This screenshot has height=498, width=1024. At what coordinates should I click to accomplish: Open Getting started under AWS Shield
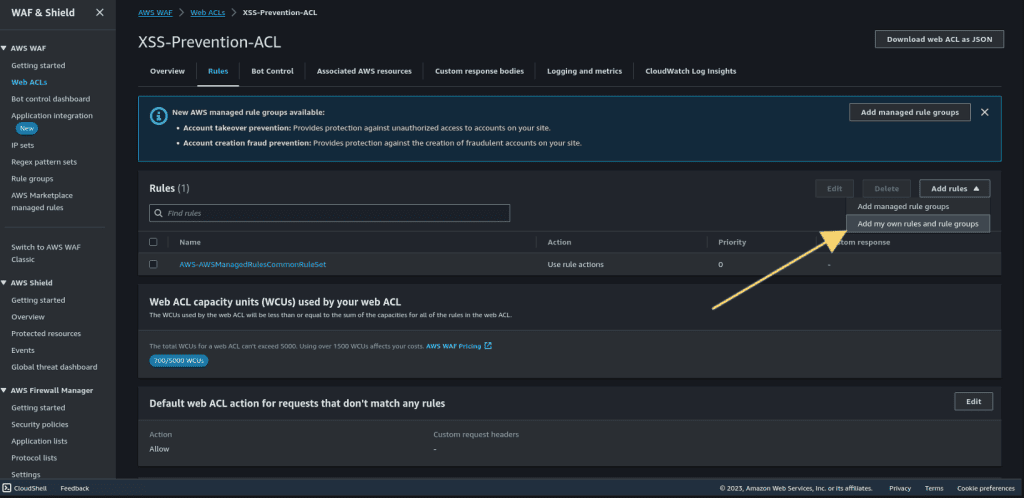(38, 300)
